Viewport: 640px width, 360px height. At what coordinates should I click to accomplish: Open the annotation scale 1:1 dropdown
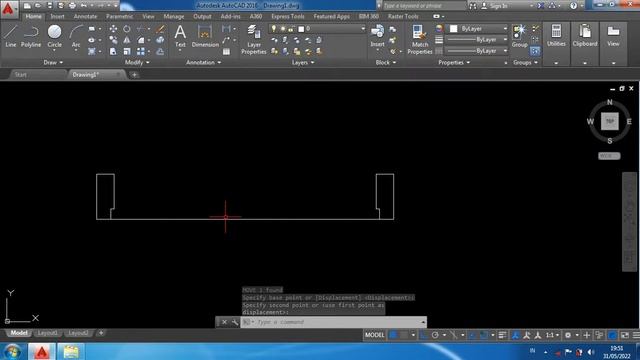[552, 335]
